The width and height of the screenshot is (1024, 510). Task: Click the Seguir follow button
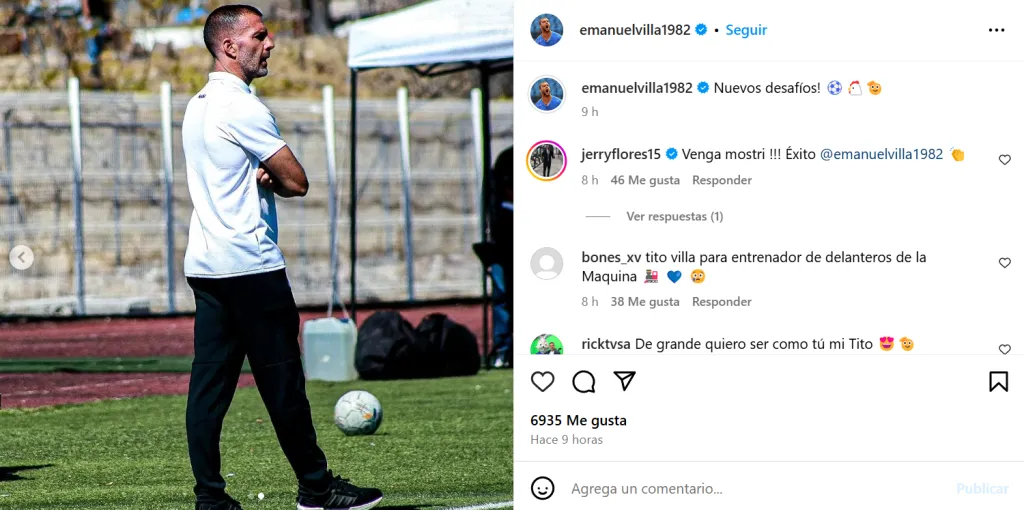pos(746,30)
